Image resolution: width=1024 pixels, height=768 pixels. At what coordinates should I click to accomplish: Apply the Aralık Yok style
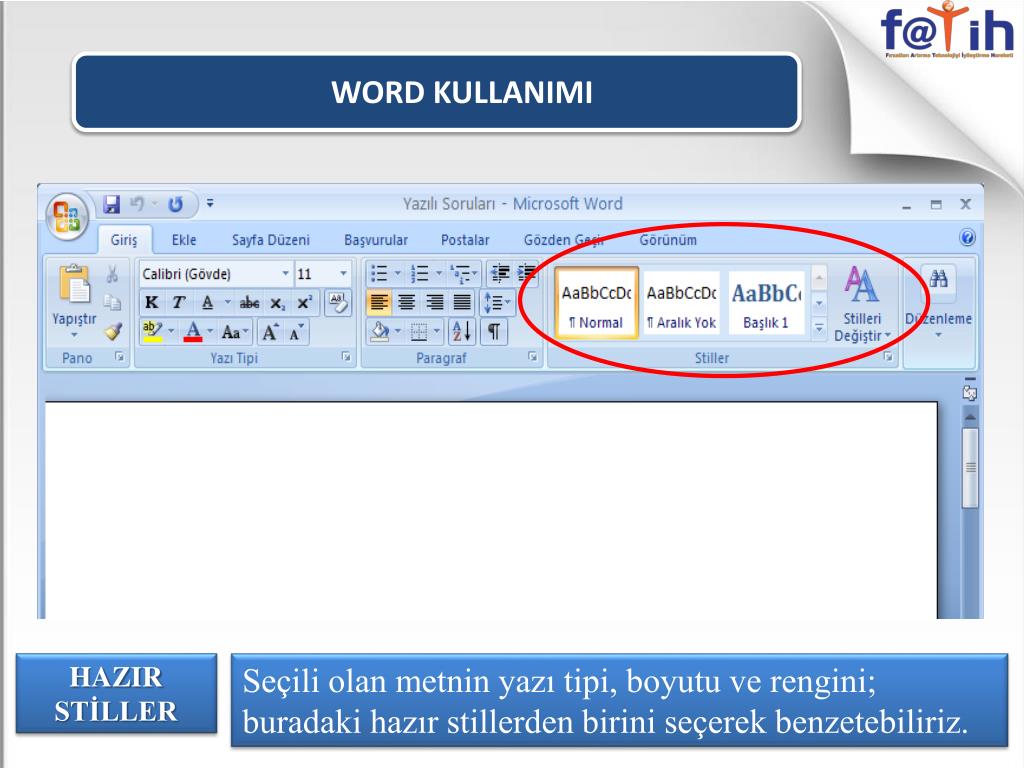(x=681, y=304)
